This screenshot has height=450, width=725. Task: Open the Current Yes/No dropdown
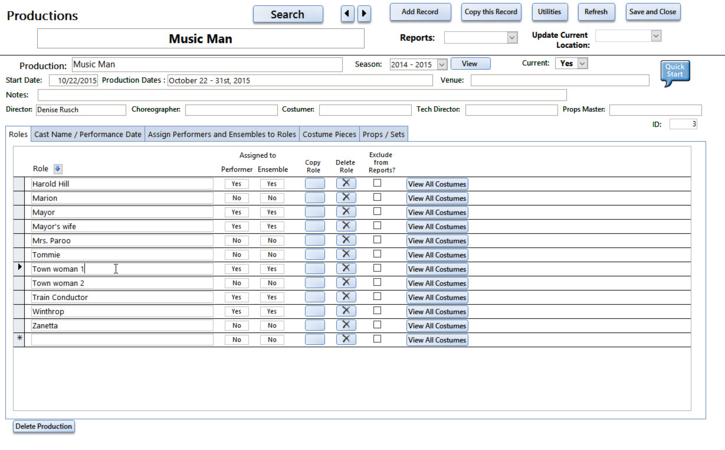tap(583, 63)
